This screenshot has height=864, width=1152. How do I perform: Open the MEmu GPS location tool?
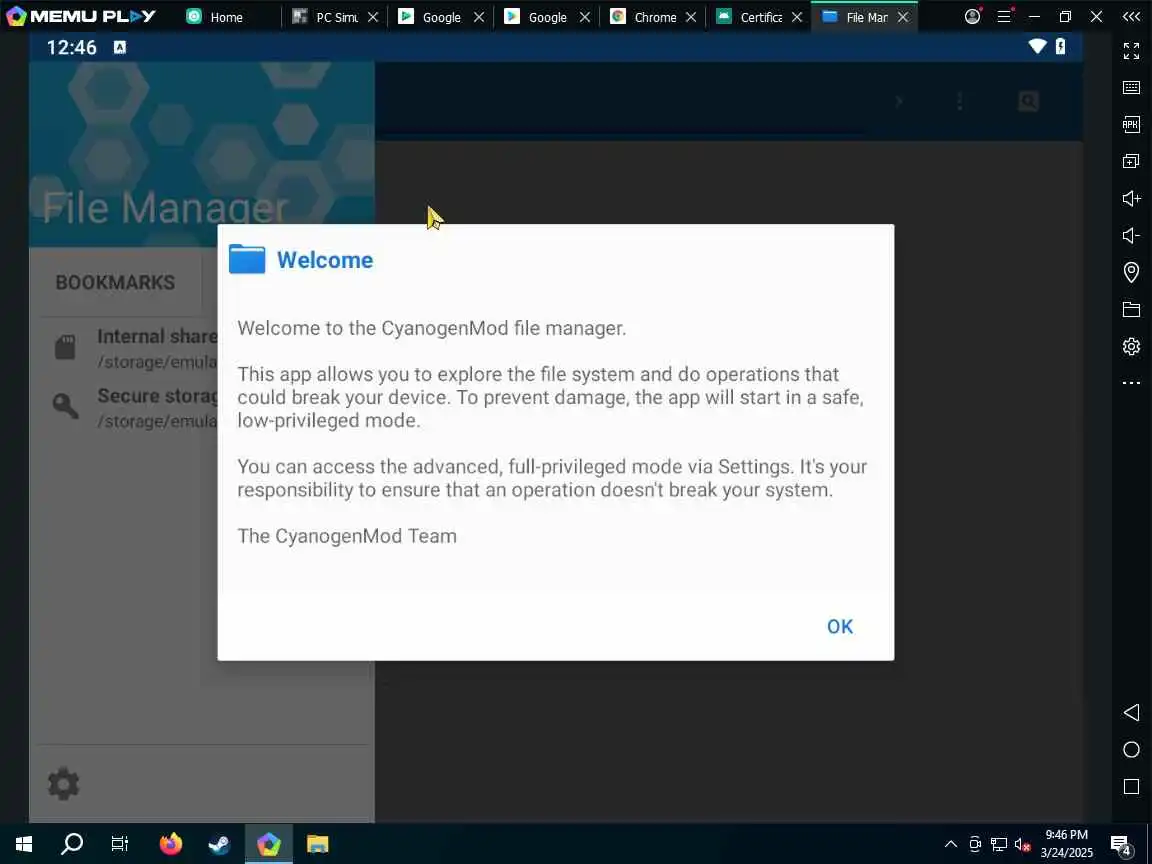pyautogui.click(x=1131, y=273)
